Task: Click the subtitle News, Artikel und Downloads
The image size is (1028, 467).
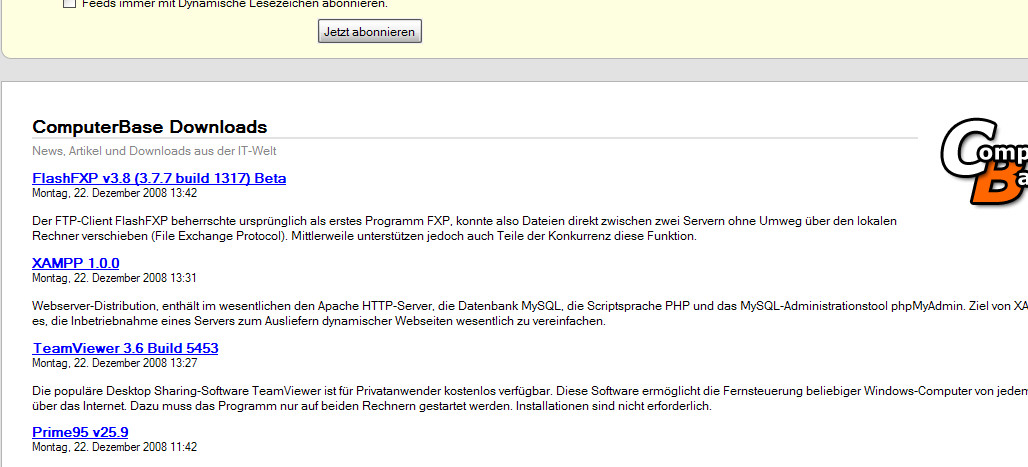Action: [x=154, y=151]
